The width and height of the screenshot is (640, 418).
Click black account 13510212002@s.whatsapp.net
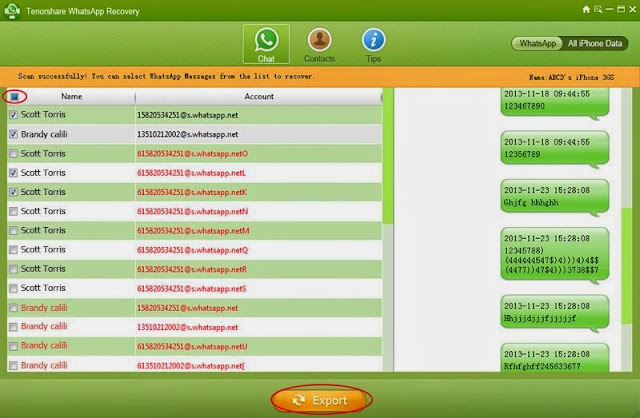[187, 134]
